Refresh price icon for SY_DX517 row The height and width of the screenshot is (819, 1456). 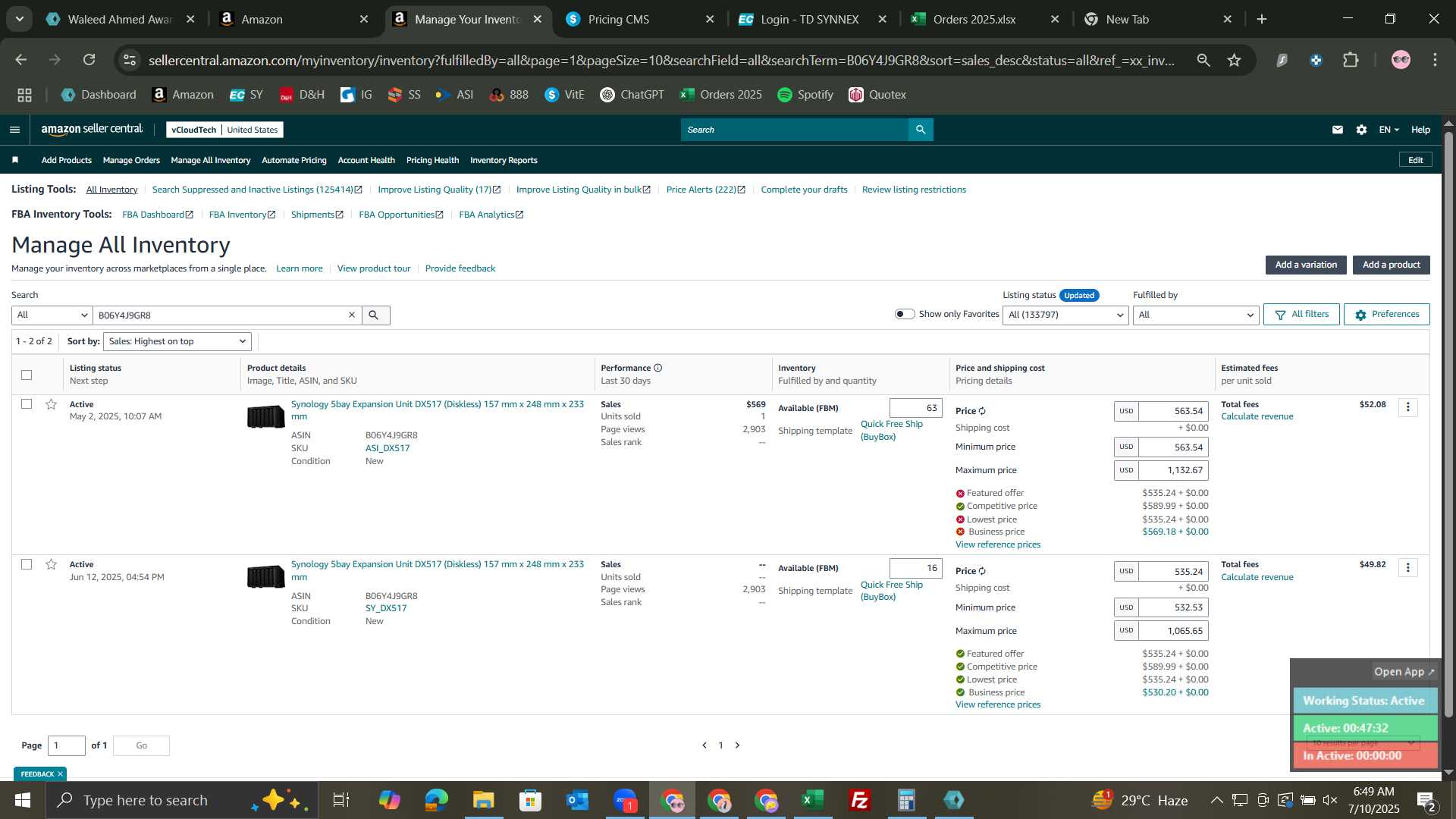click(982, 571)
